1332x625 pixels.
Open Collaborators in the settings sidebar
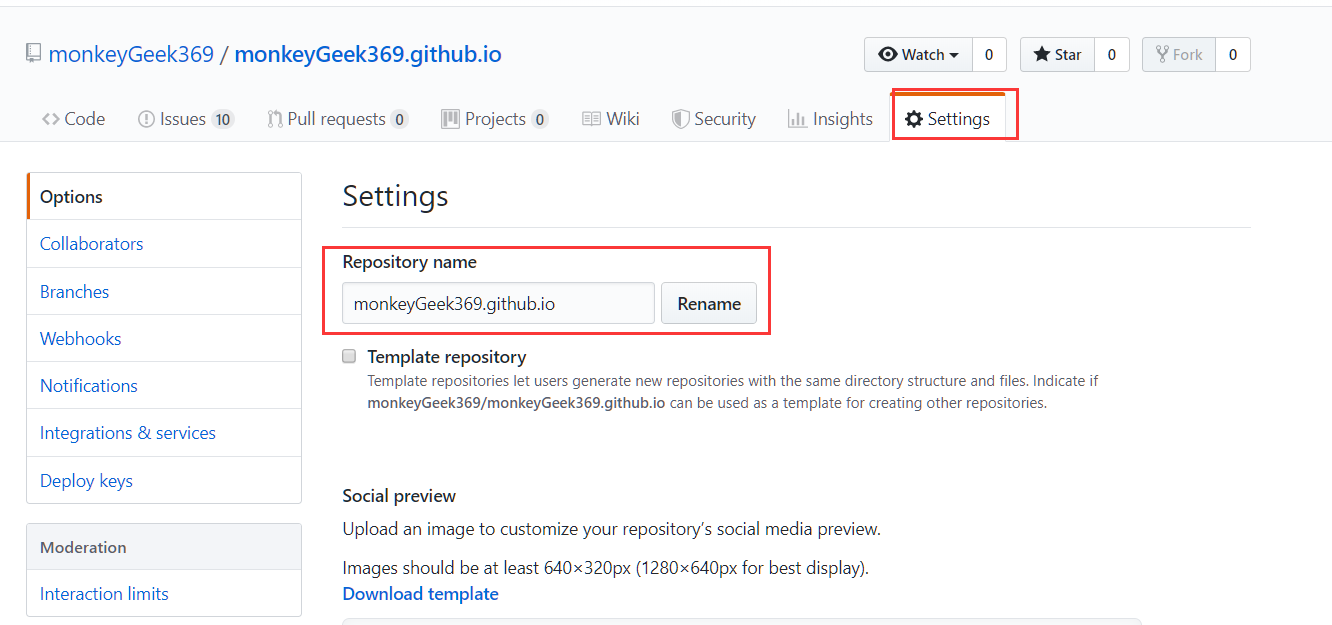tap(164, 244)
